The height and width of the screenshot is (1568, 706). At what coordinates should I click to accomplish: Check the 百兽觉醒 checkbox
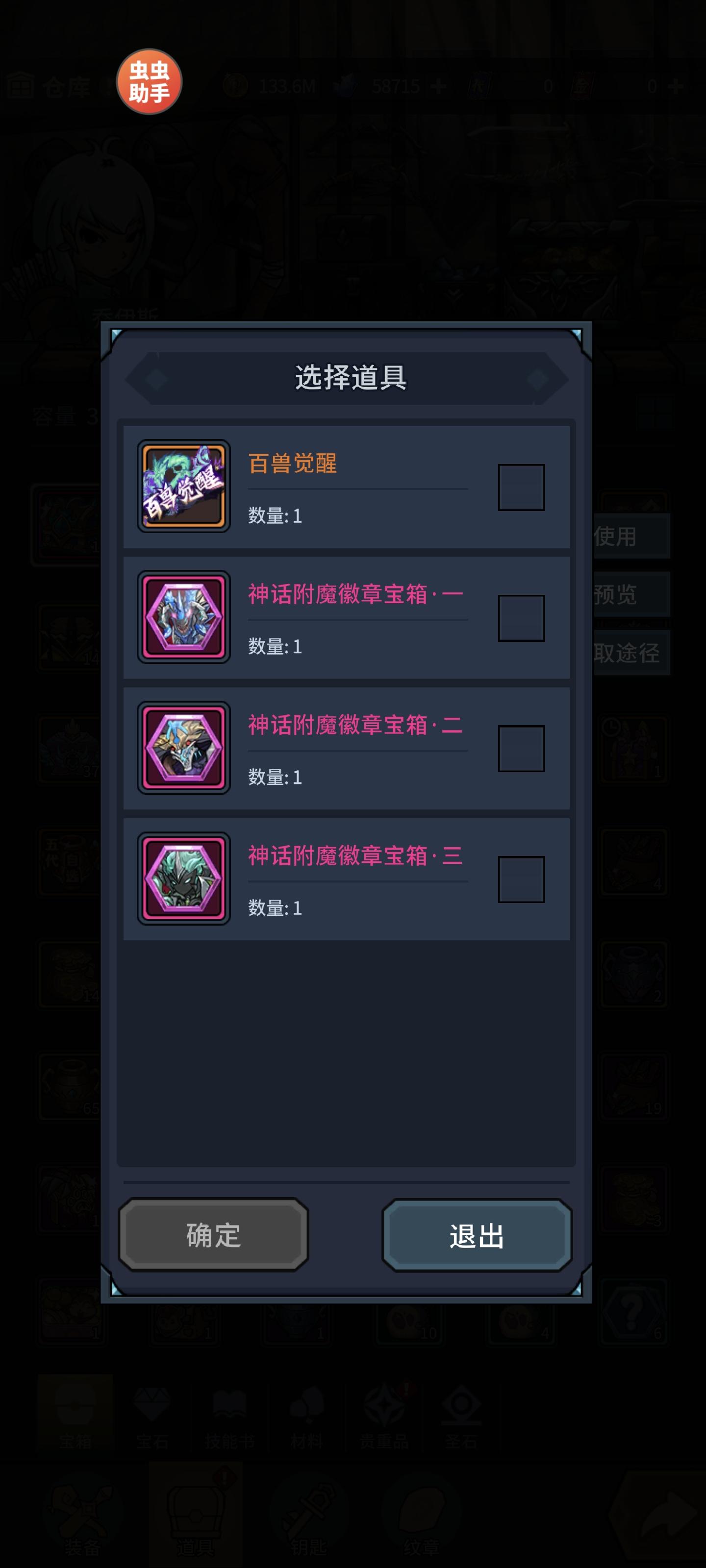pyautogui.click(x=522, y=487)
